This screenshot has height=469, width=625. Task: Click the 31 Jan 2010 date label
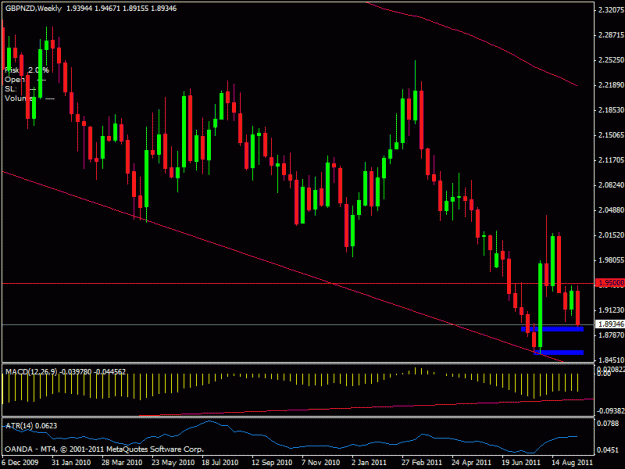(71, 463)
